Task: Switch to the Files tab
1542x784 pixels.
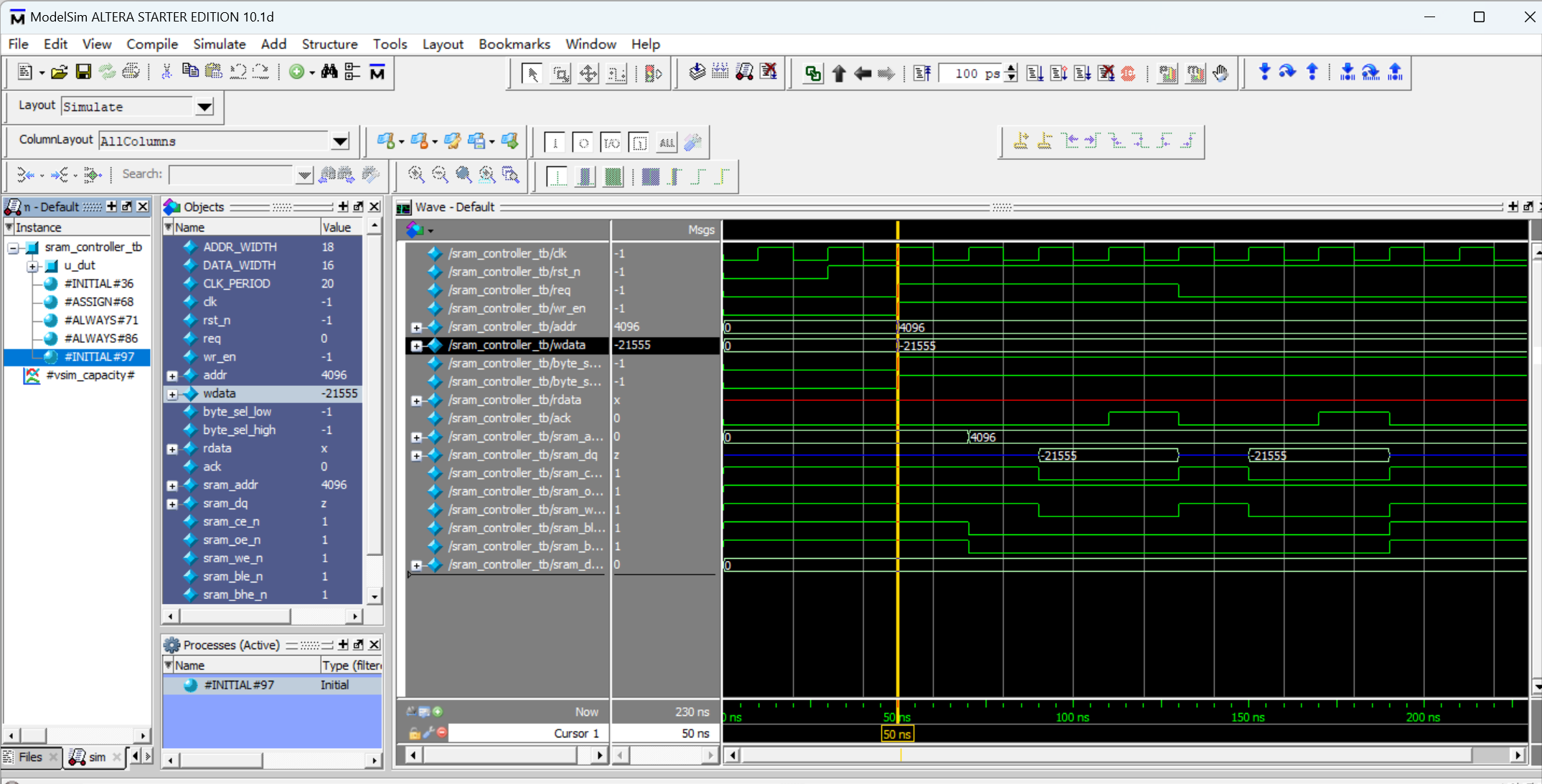Action: [30, 757]
